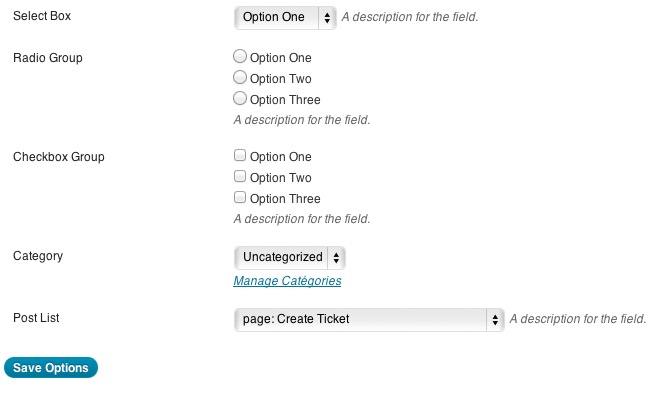This screenshot has width=657, height=396.
Task: Choose the Option Two radio button
Action: [x=240, y=77]
